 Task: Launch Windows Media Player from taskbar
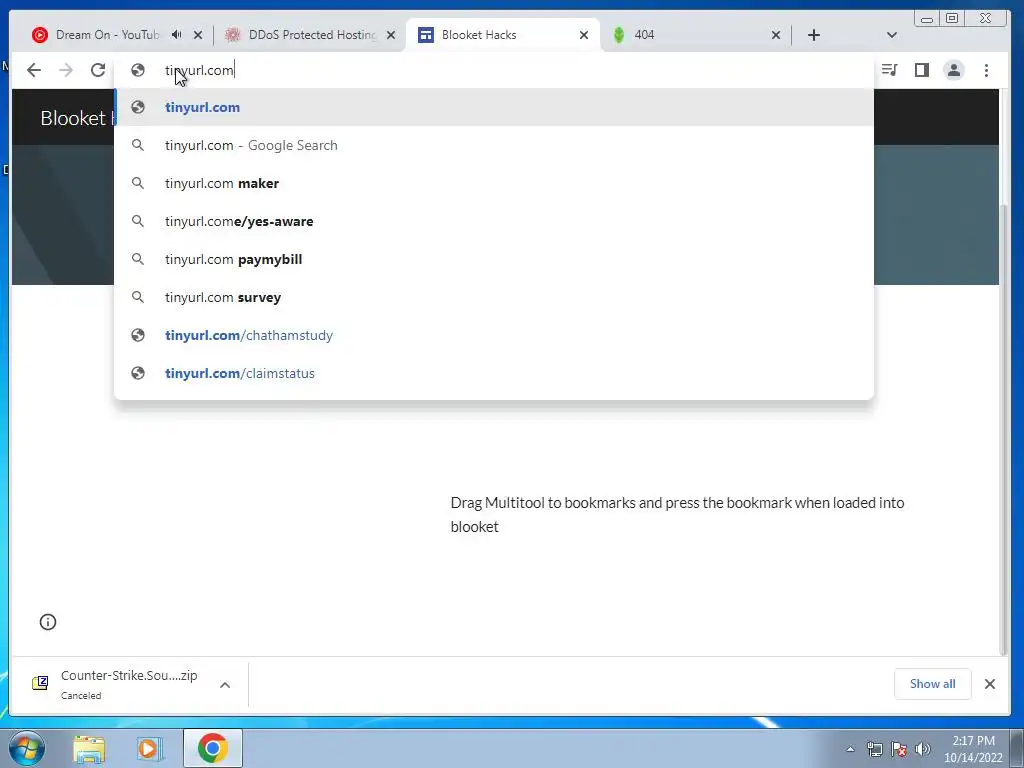(x=149, y=748)
